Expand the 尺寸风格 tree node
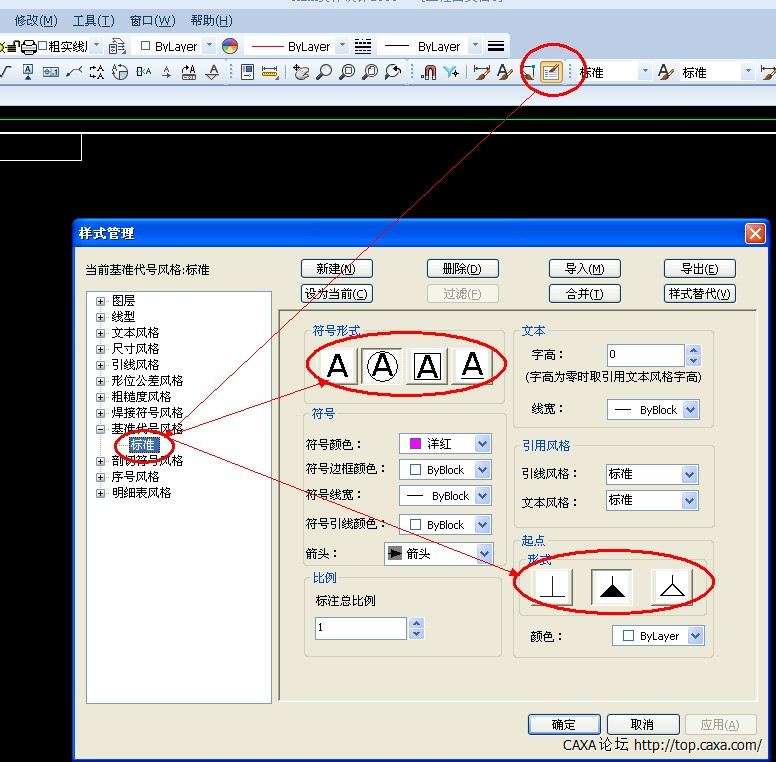 tap(100, 349)
